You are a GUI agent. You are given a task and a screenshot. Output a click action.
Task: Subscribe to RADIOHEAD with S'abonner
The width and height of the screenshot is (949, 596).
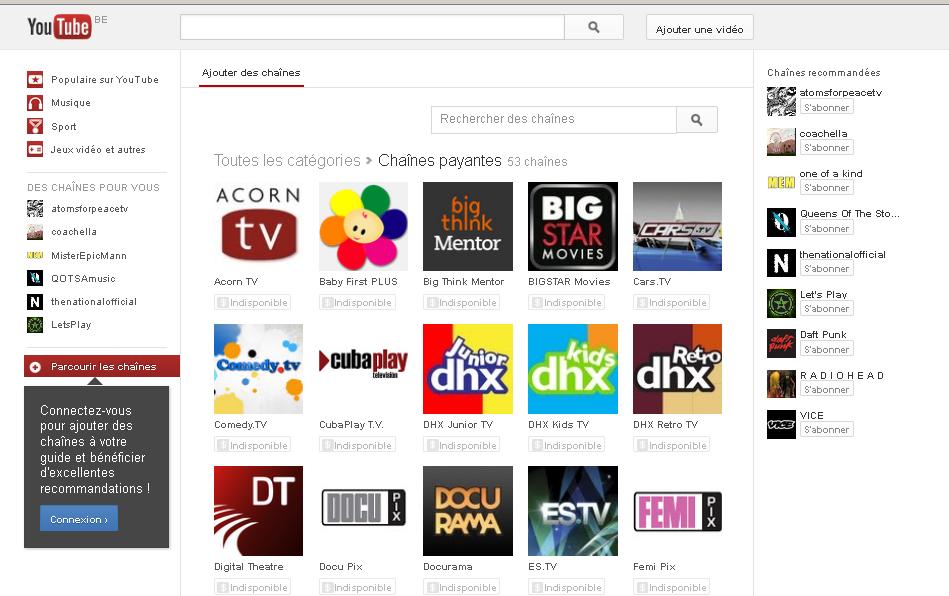[826, 390]
